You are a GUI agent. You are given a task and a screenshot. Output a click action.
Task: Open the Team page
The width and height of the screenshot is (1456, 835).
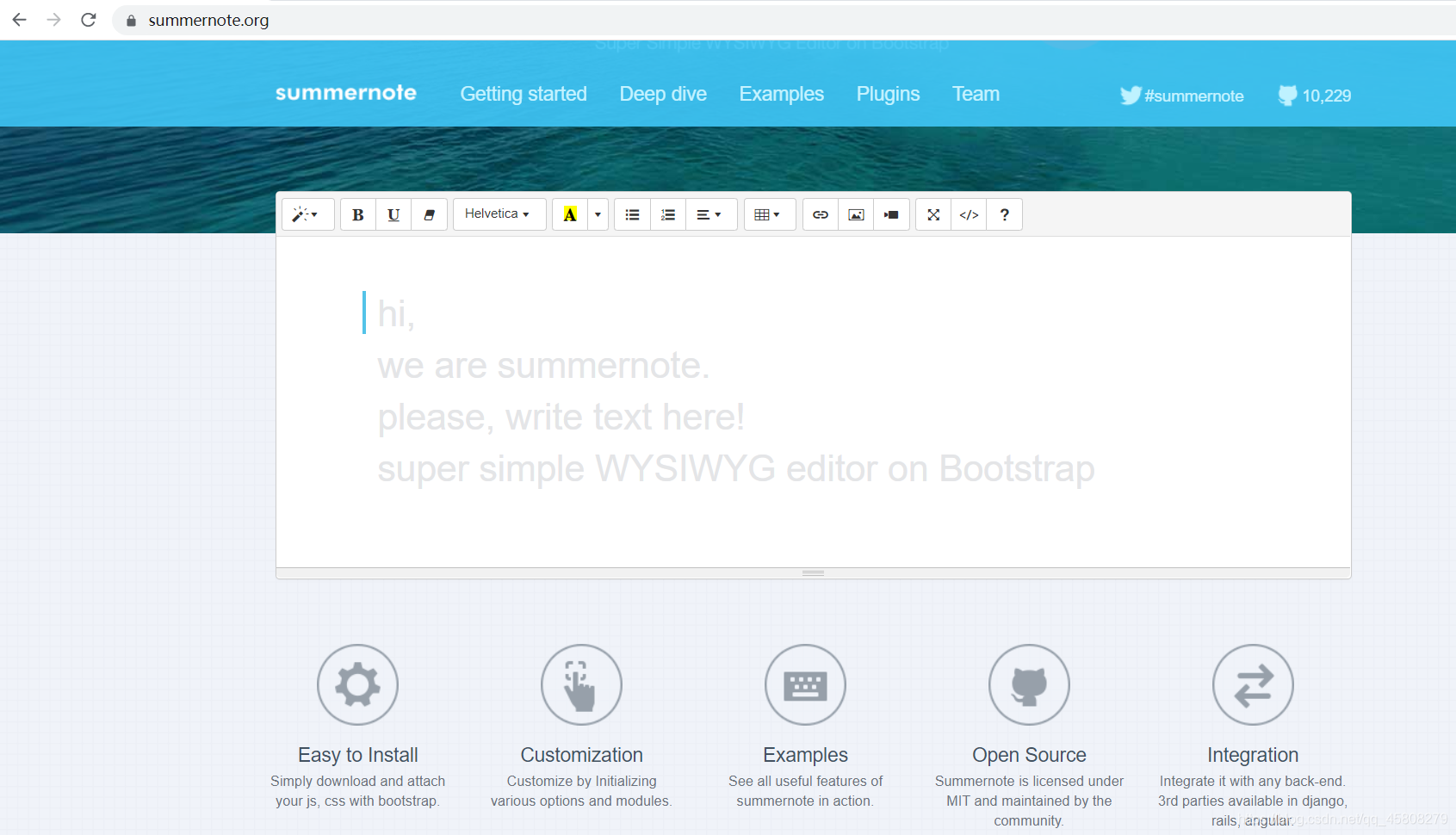(x=976, y=94)
